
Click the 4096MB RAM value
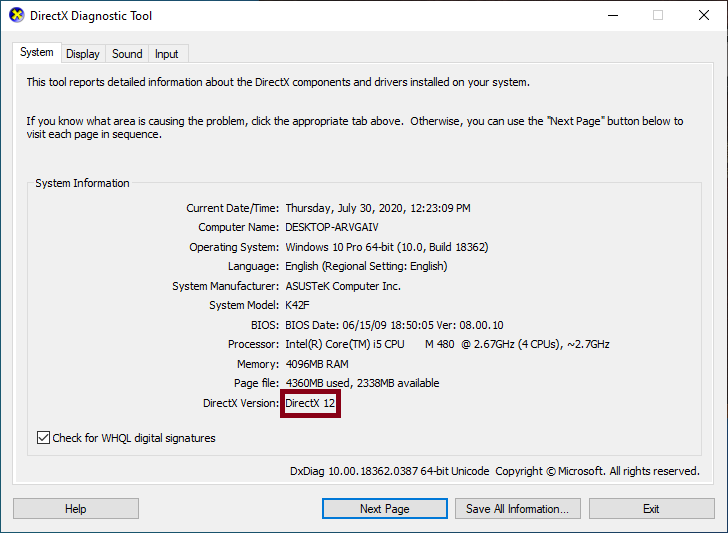pos(317,364)
